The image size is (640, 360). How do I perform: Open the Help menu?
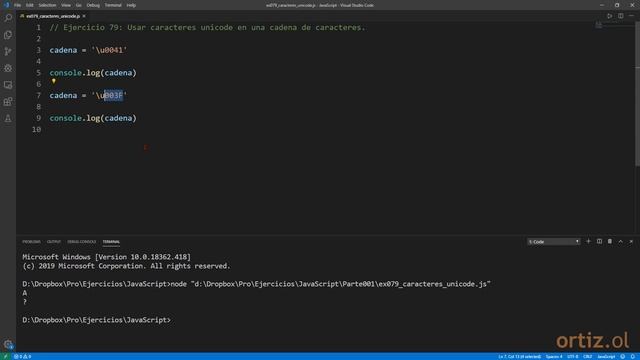[131, 5]
